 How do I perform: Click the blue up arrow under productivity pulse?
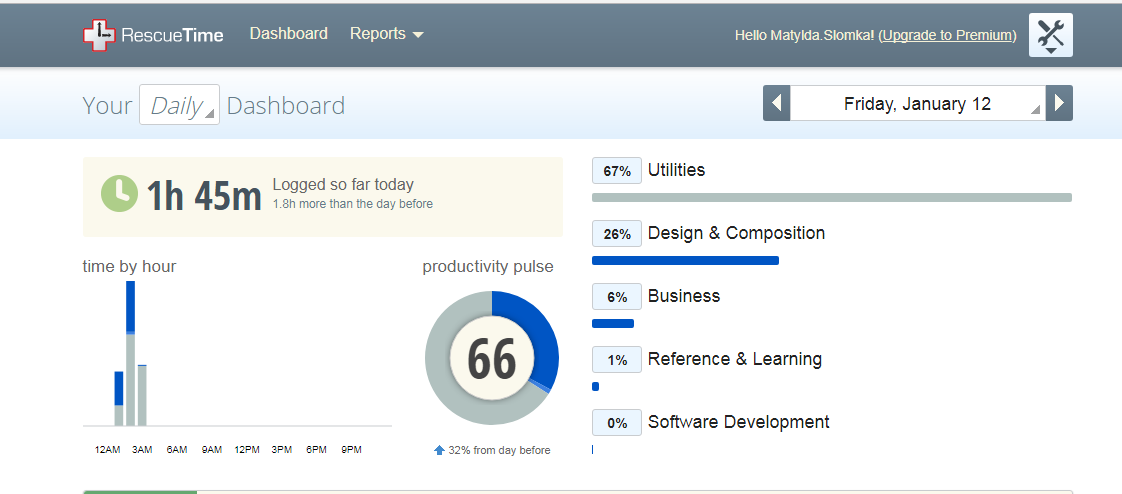[439, 450]
